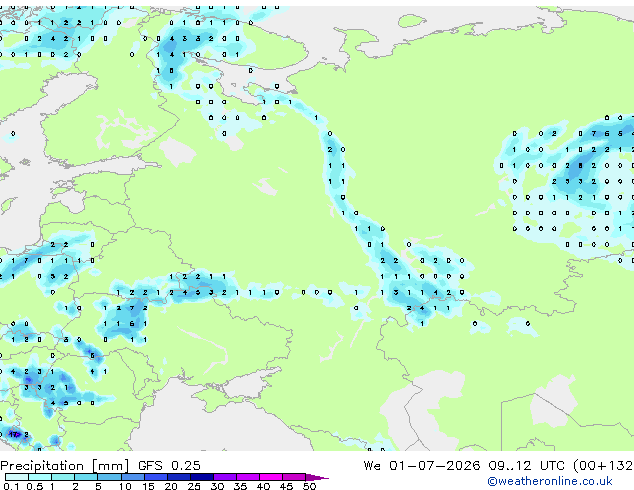This screenshot has height=490, width=634.
Task: Click the weatheronline.co.uk copyright link
Action: point(550,481)
